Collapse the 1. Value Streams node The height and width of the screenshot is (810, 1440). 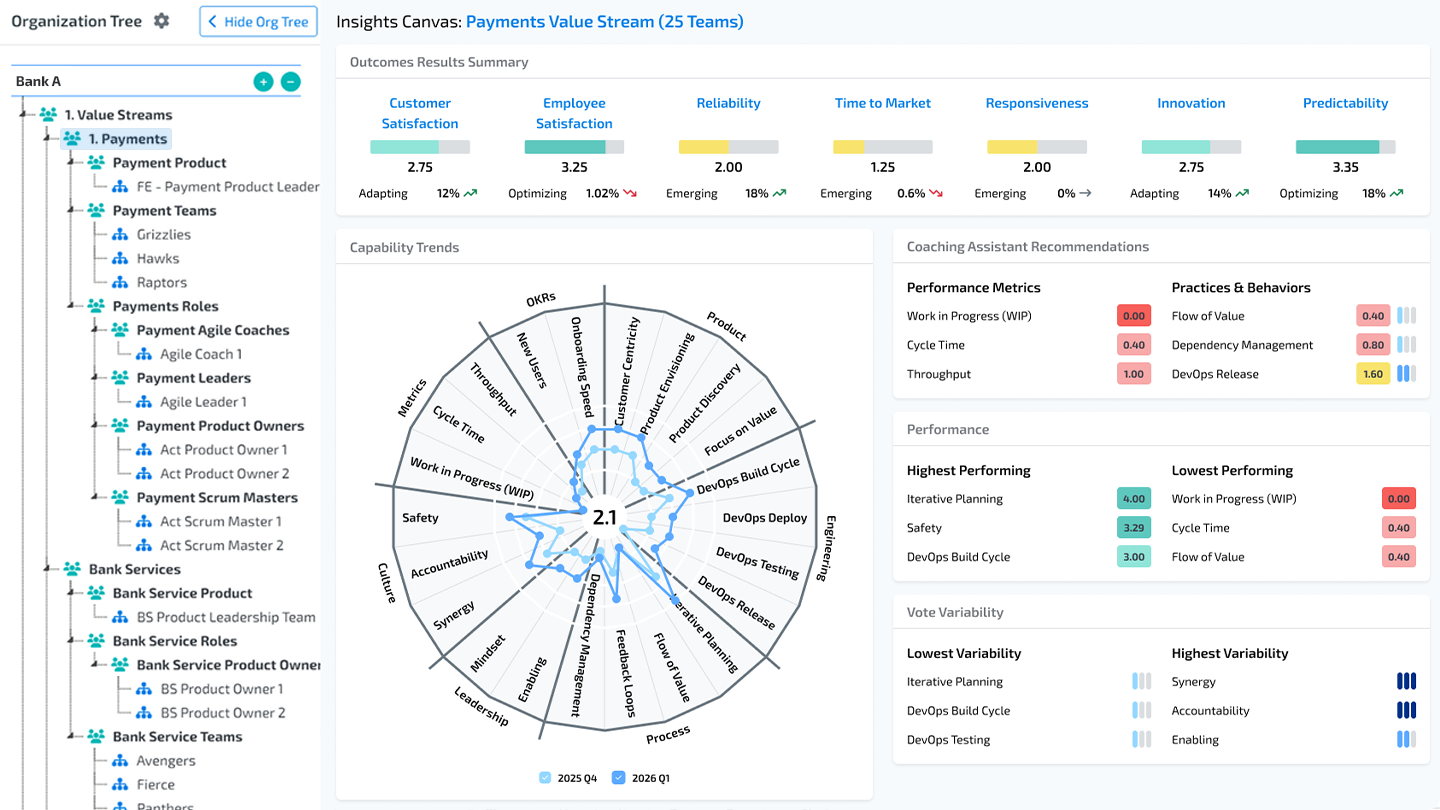(23, 115)
